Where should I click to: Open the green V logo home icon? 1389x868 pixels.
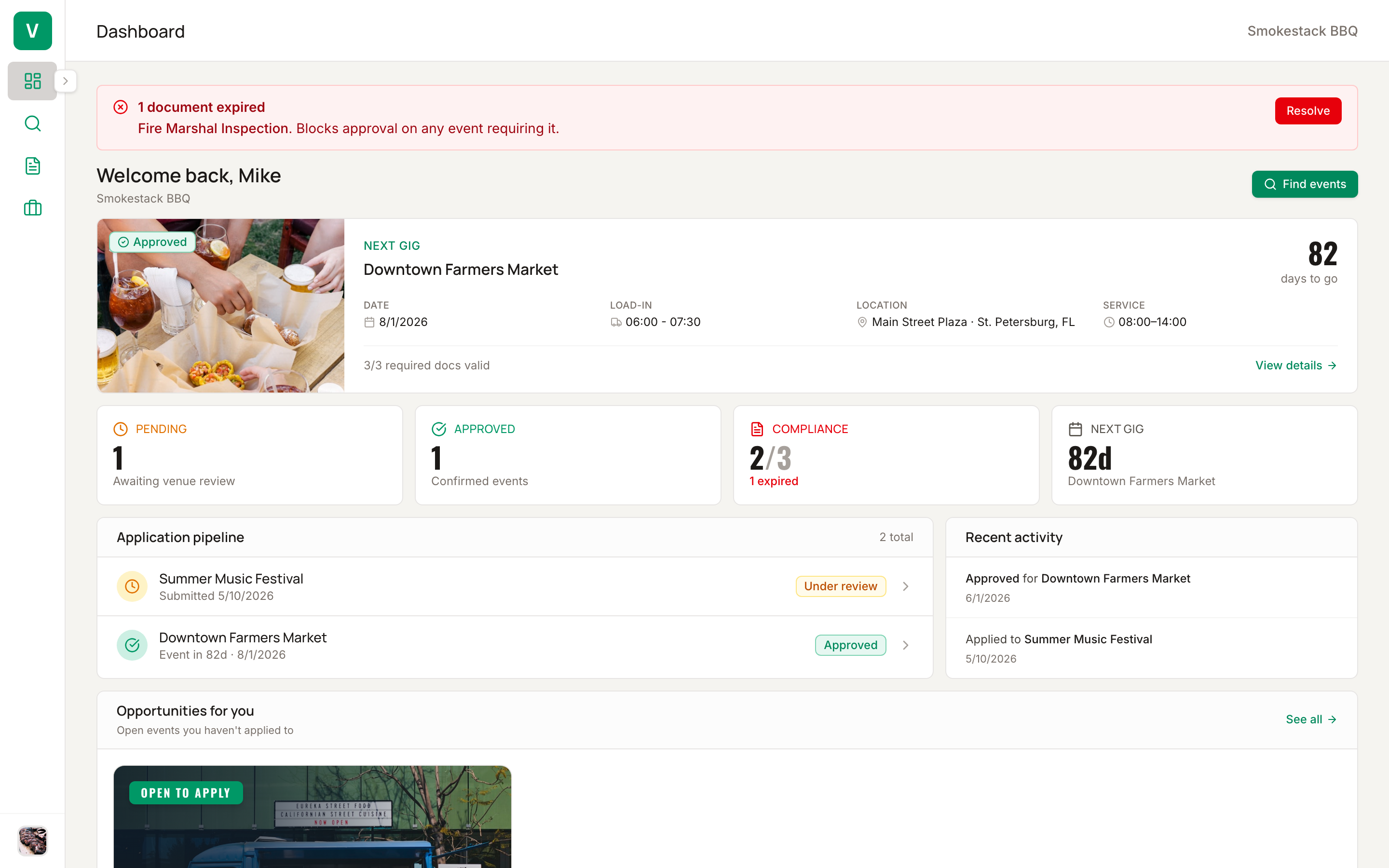(33, 31)
